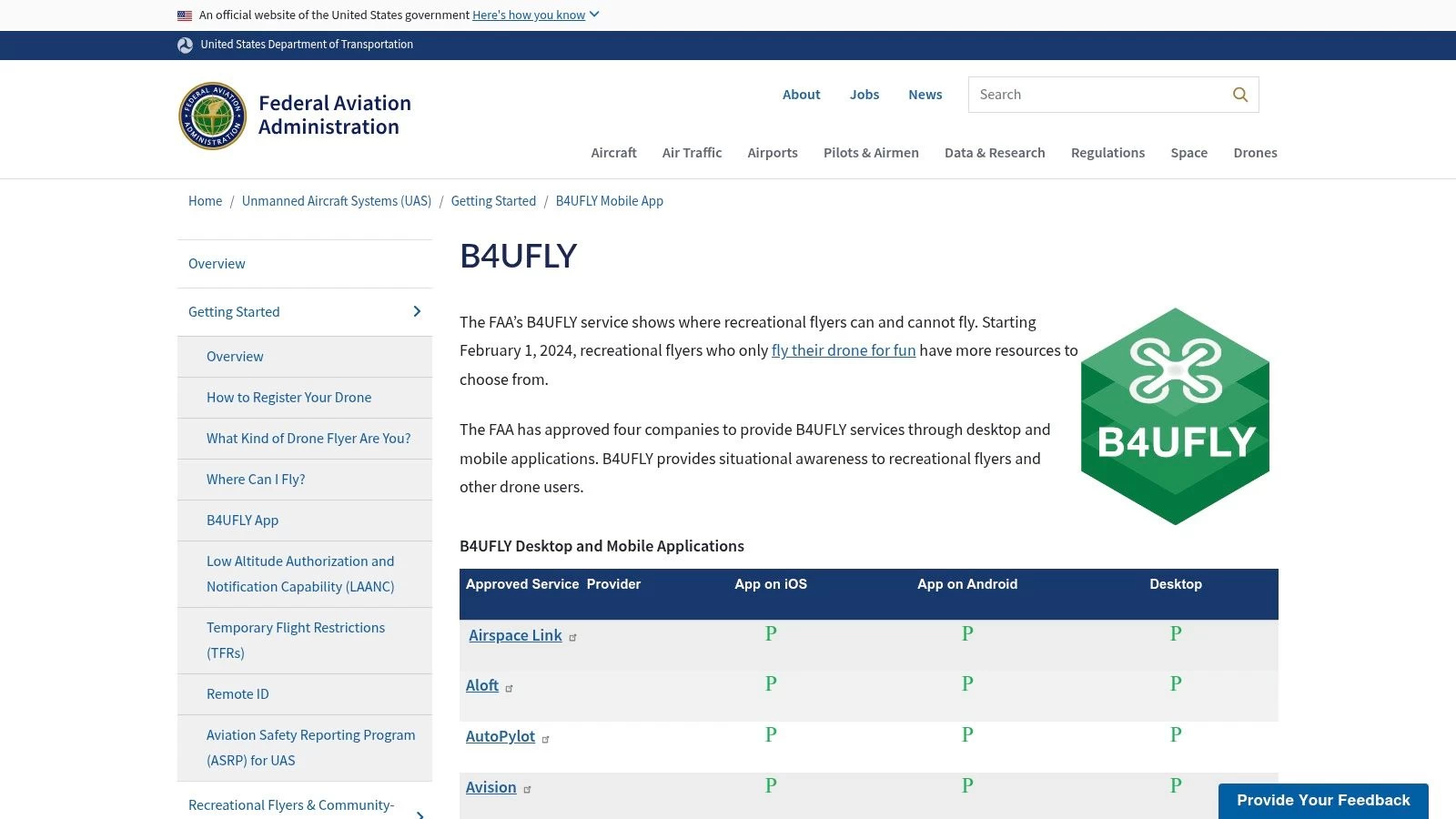The width and height of the screenshot is (1456, 819).
Task: Click the Department of Transportation logo icon
Action: coord(185,45)
